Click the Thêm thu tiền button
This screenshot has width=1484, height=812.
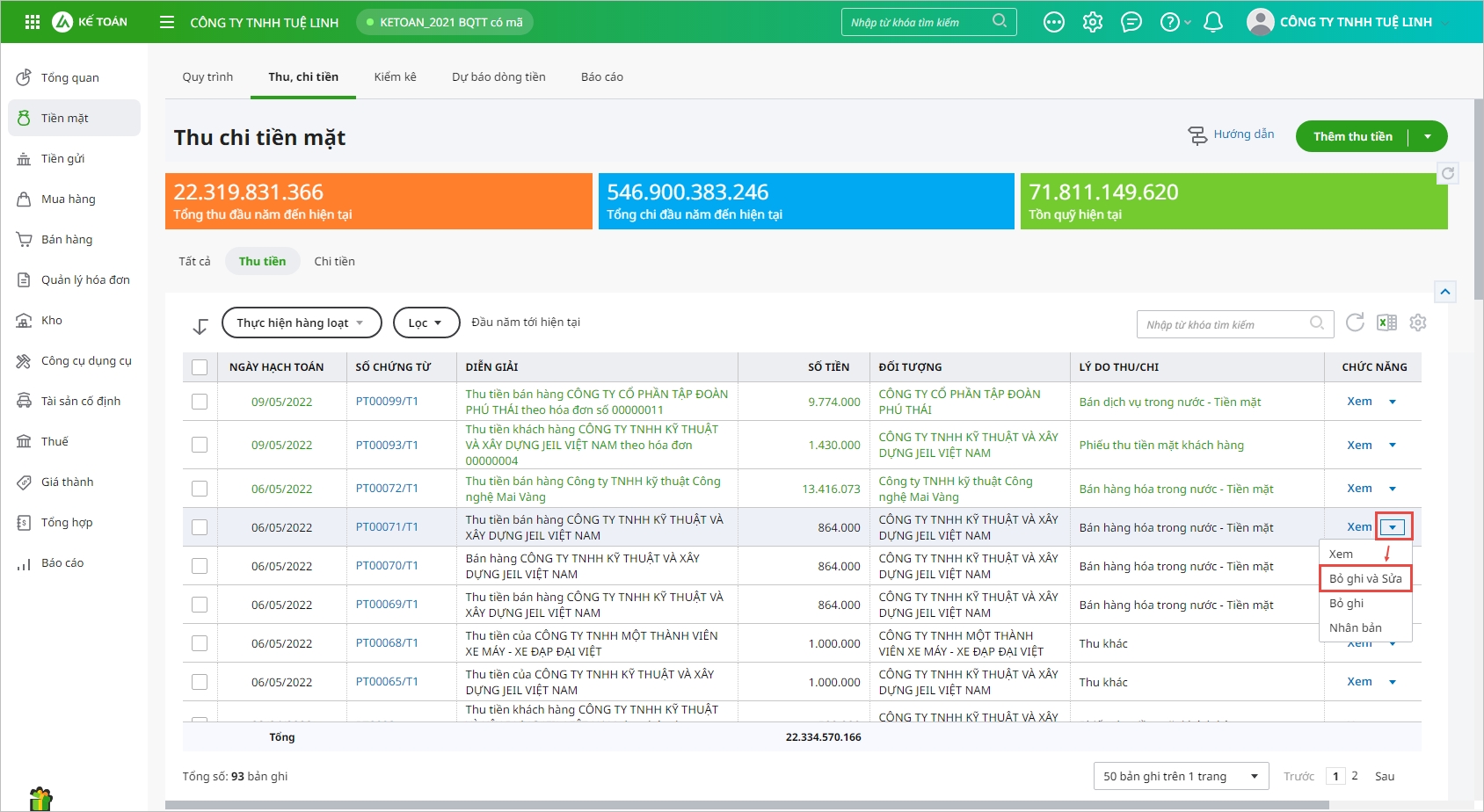(1352, 136)
